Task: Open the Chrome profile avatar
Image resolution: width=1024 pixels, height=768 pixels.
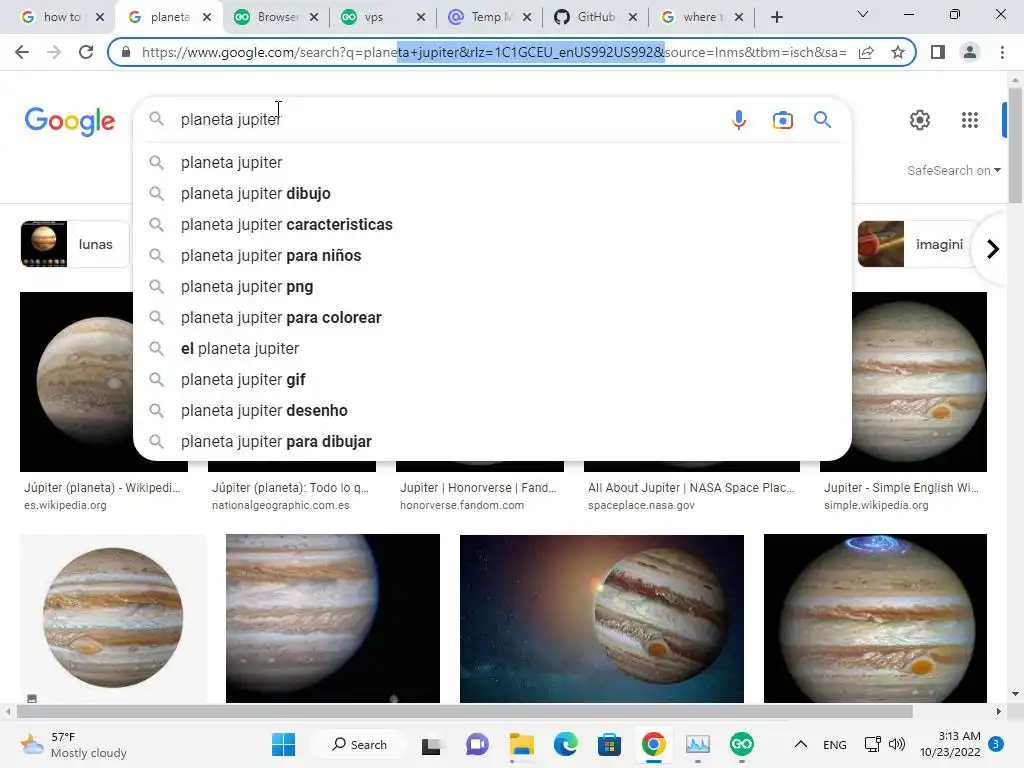Action: (x=970, y=52)
